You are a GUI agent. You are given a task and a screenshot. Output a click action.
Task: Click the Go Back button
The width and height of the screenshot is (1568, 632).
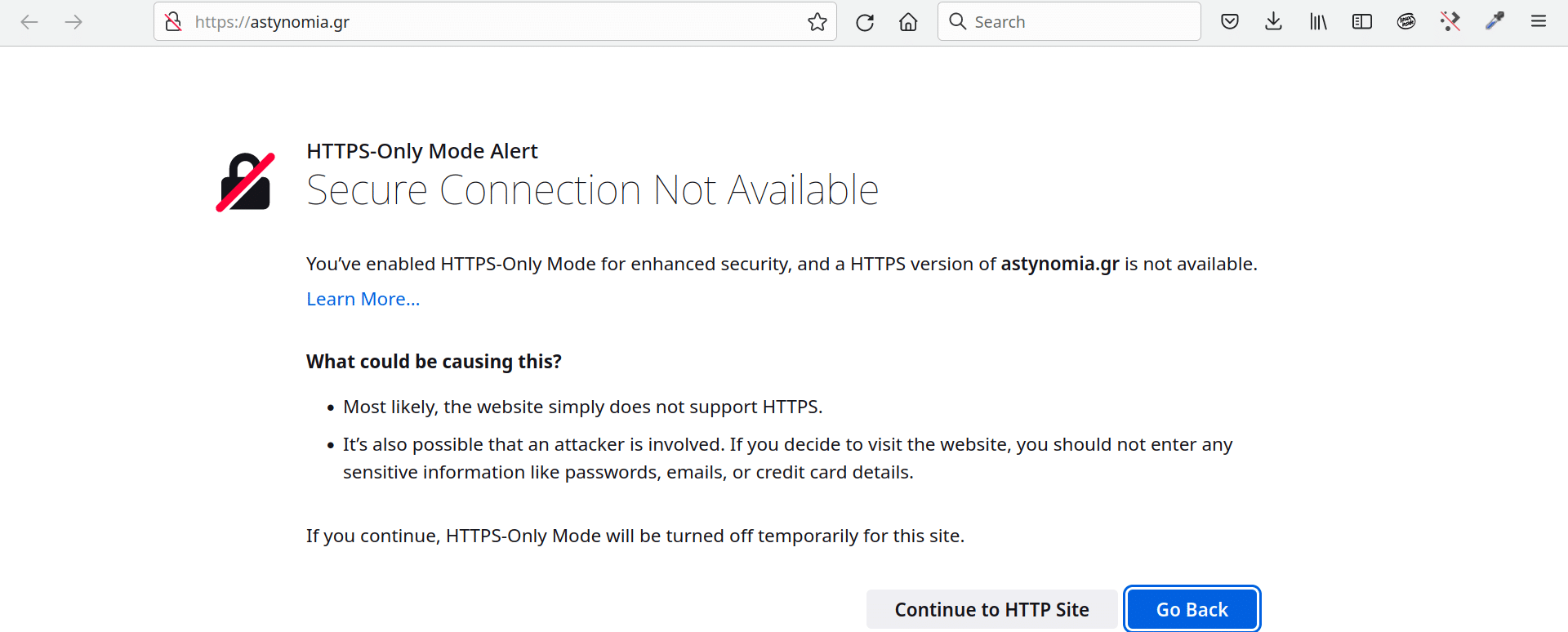point(1192,609)
